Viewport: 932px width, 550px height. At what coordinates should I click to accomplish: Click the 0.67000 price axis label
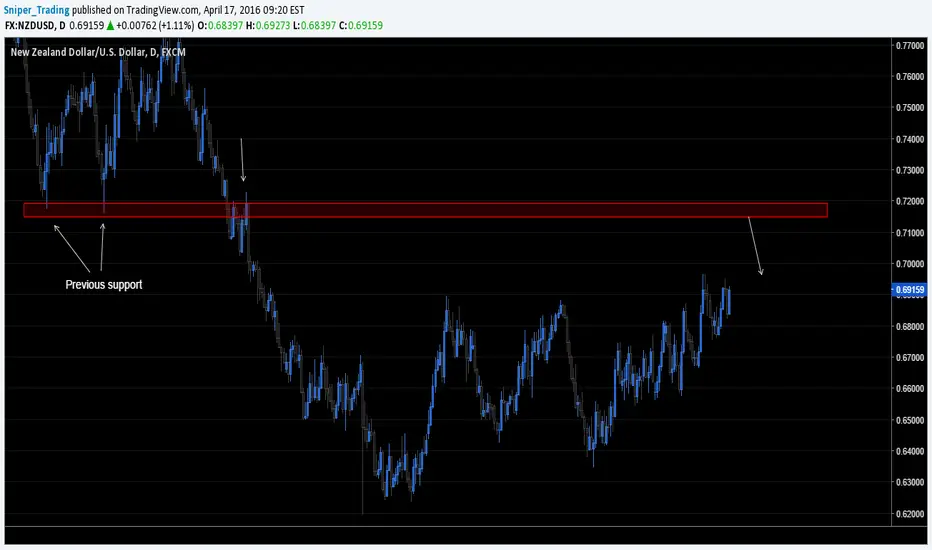pos(910,357)
